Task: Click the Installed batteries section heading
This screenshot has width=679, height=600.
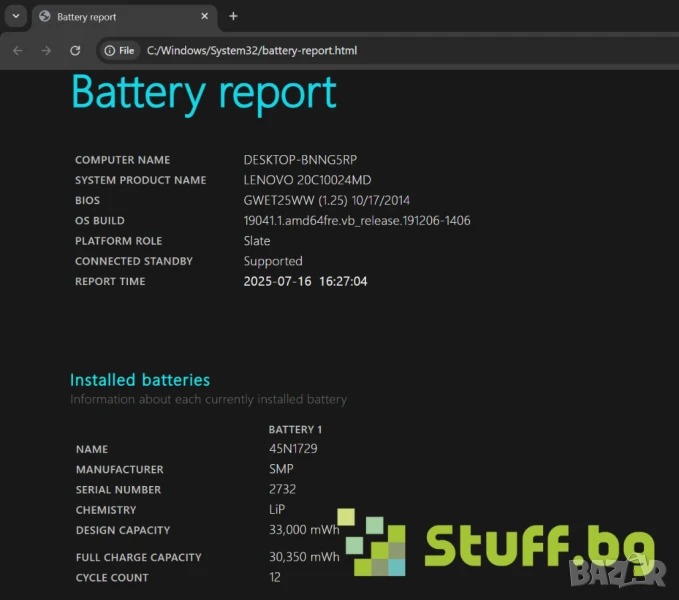Action: point(140,380)
